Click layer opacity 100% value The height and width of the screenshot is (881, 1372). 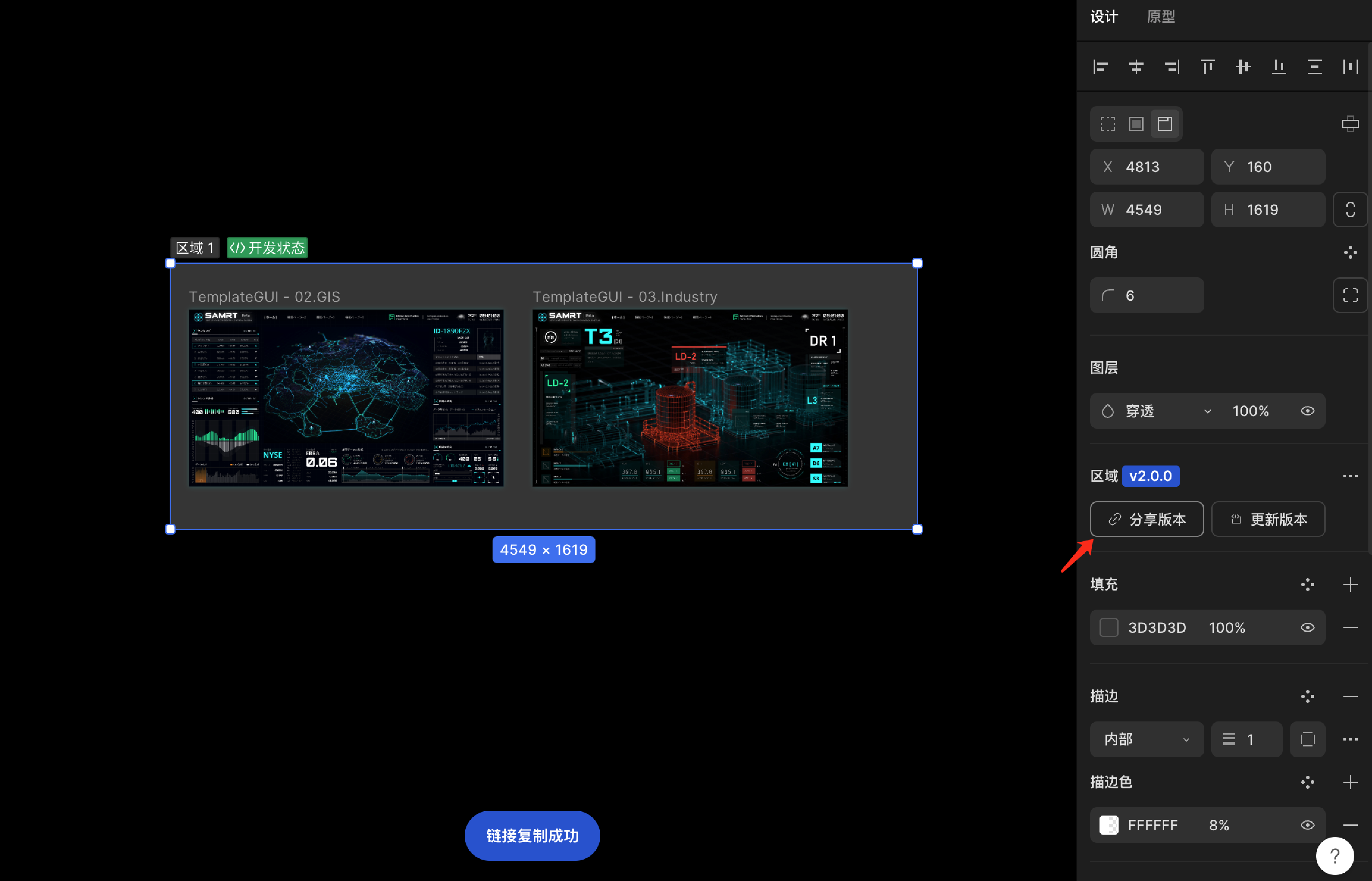coord(1251,411)
